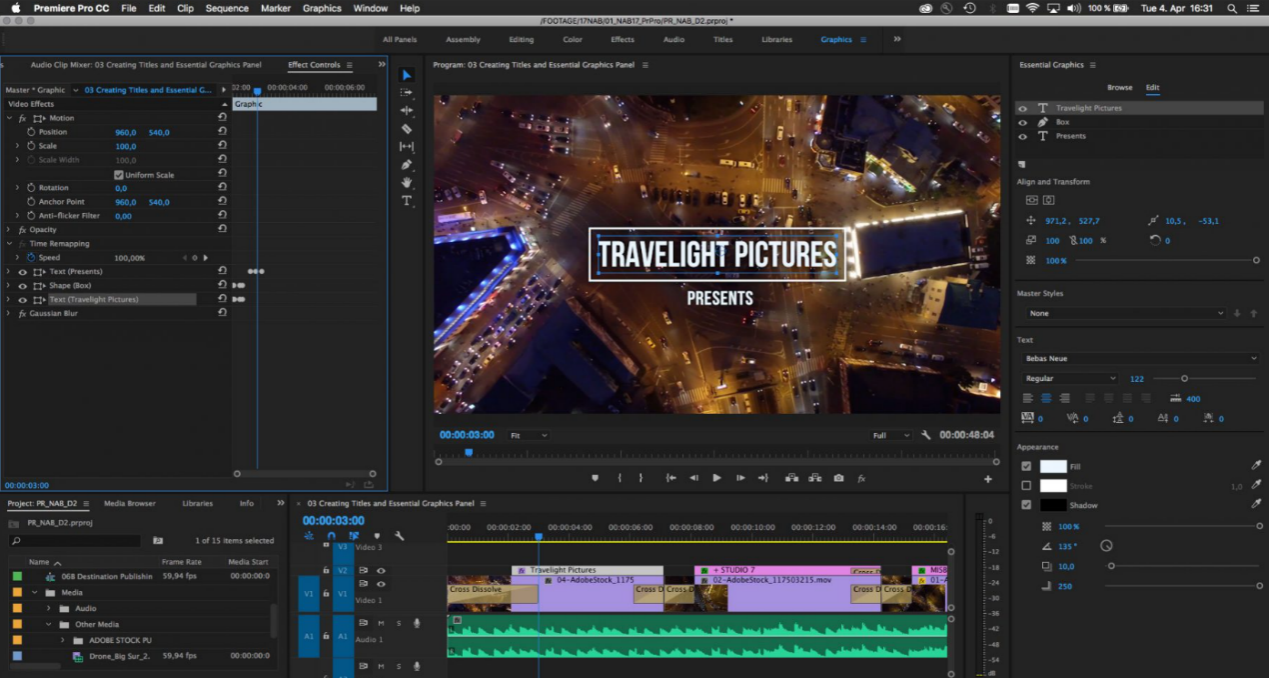
Task: Click the white Fill color swatch
Action: coord(1053,466)
